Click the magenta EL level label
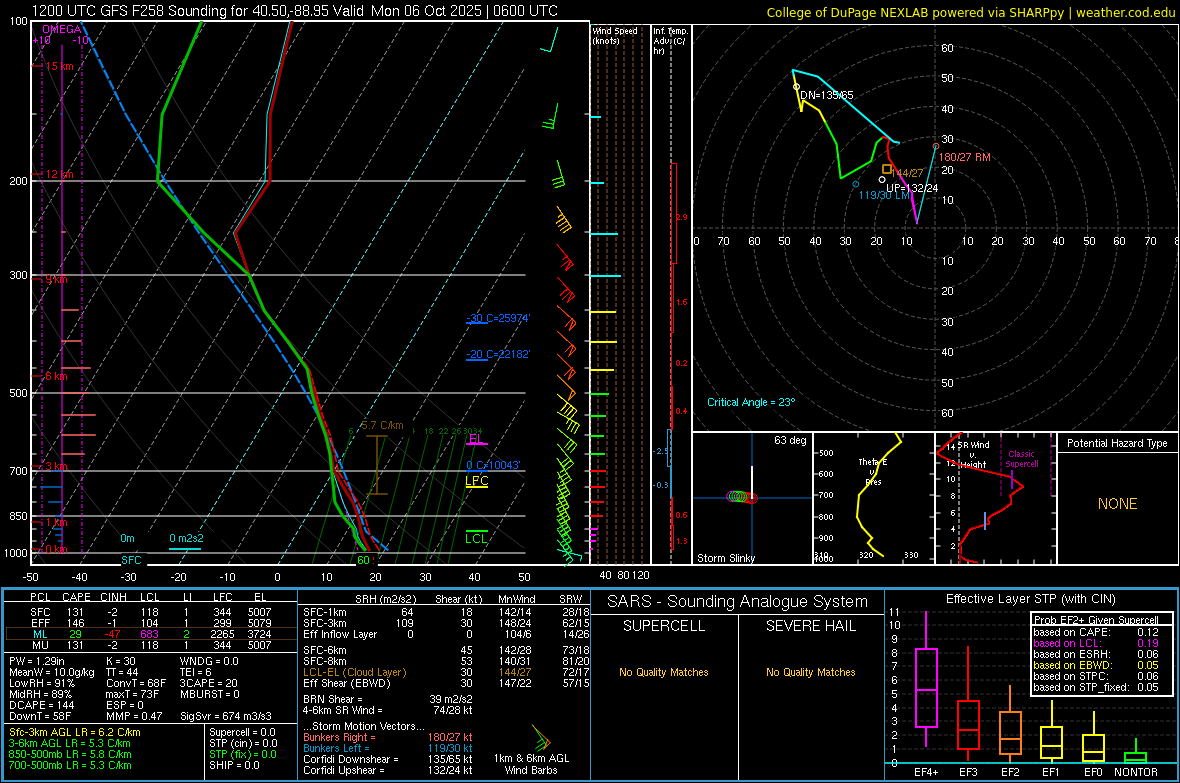Image resolution: width=1180 pixels, height=783 pixels. click(x=476, y=439)
